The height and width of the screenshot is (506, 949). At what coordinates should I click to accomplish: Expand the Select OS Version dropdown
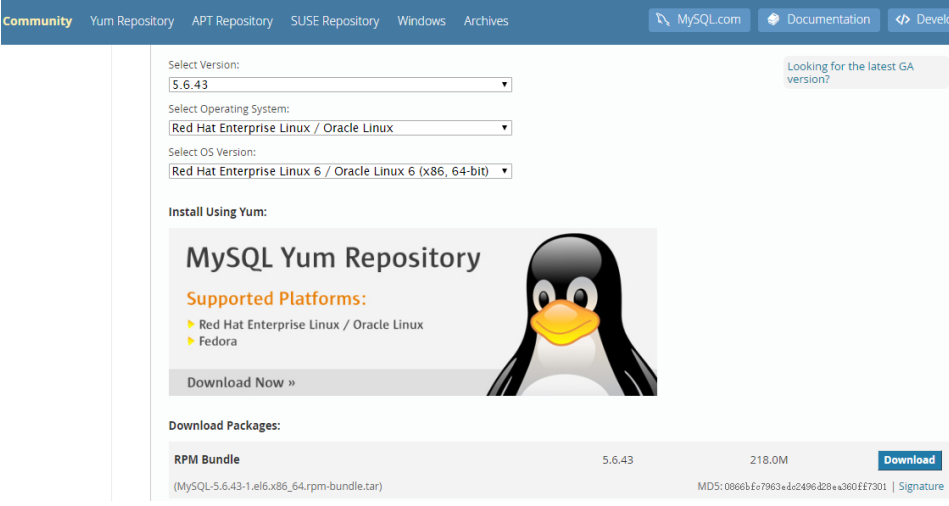(x=340, y=171)
